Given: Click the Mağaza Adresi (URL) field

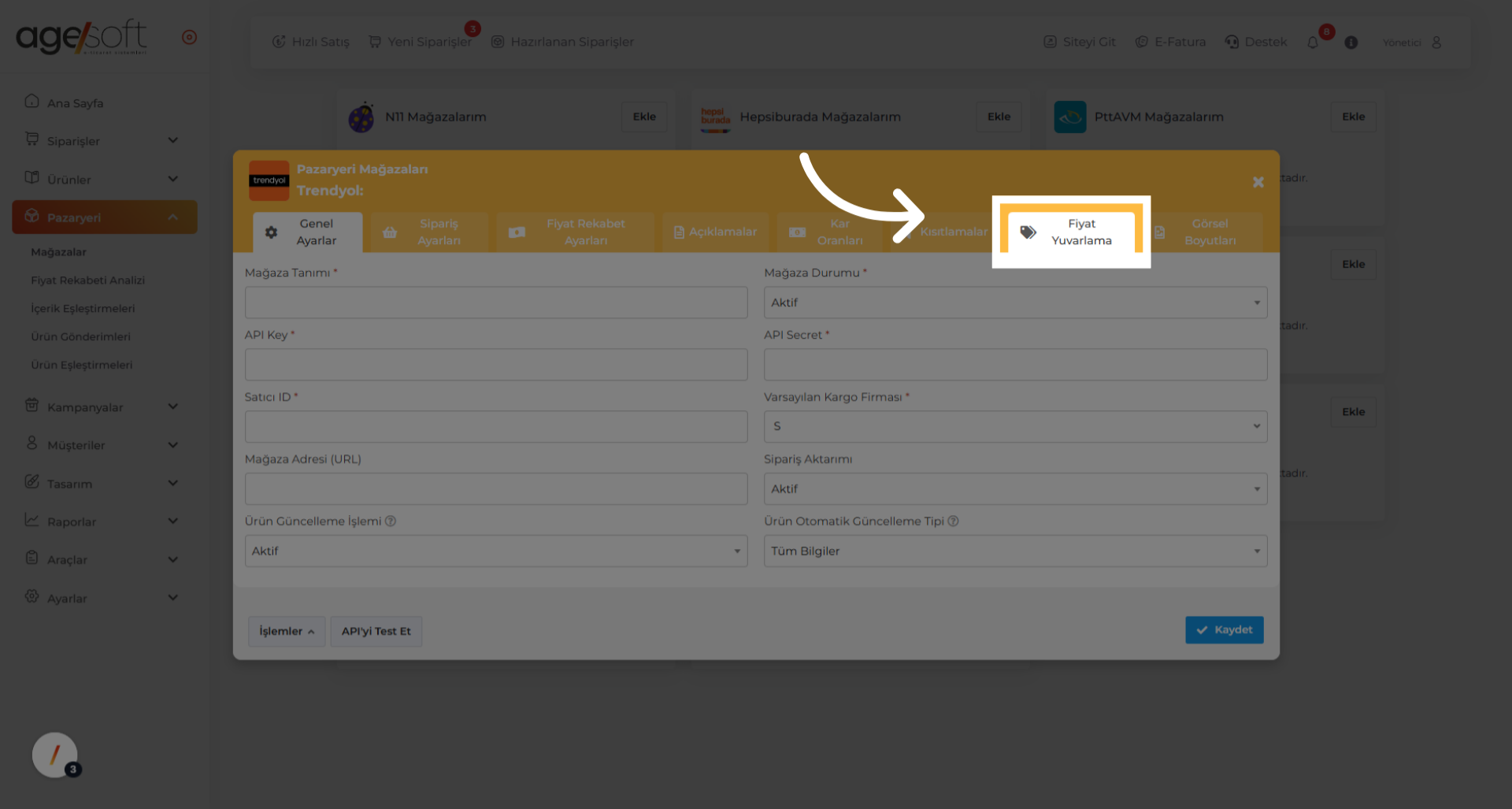Looking at the screenshot, I should (x=496, y=488).
